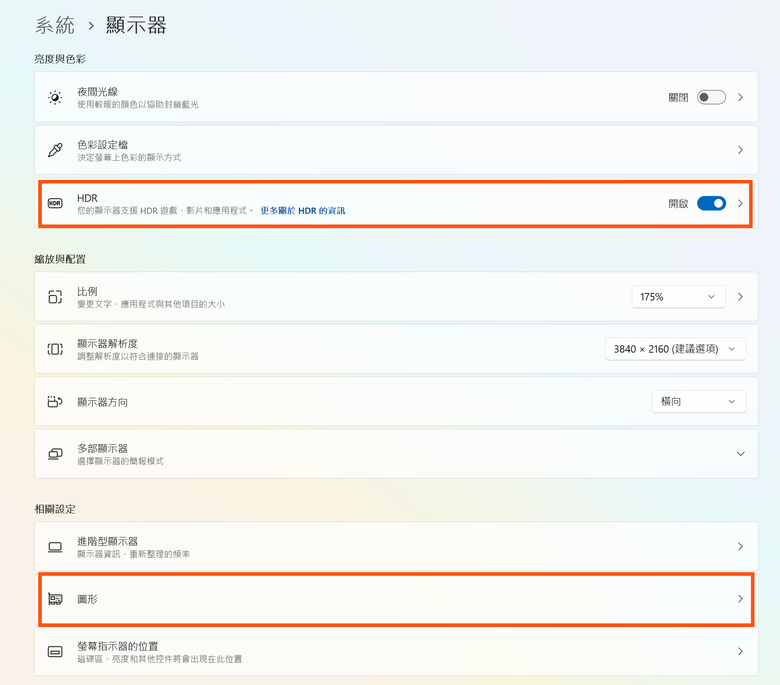The width and height of the screenshot is (780, 685).
Task: Turn off the HDR toggle switch
Action: 711,203
